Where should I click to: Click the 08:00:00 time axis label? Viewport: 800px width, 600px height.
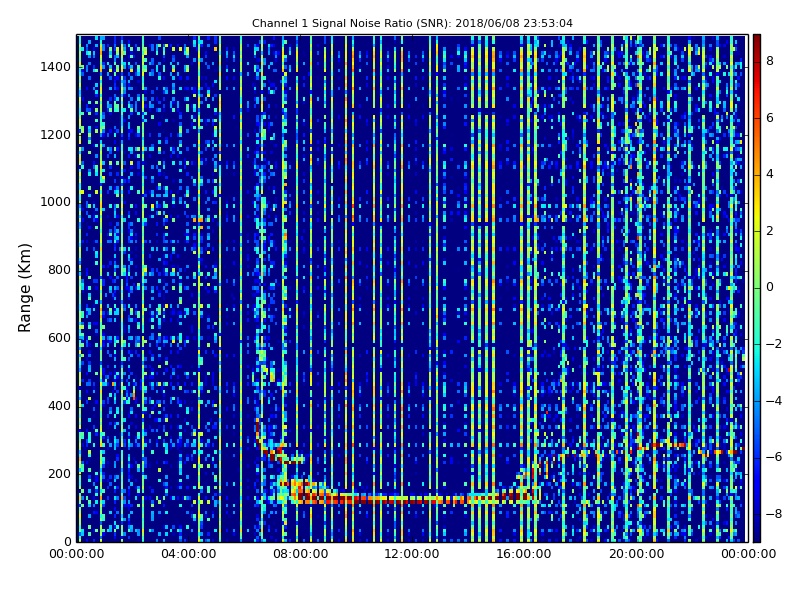[x=301, y=554]
